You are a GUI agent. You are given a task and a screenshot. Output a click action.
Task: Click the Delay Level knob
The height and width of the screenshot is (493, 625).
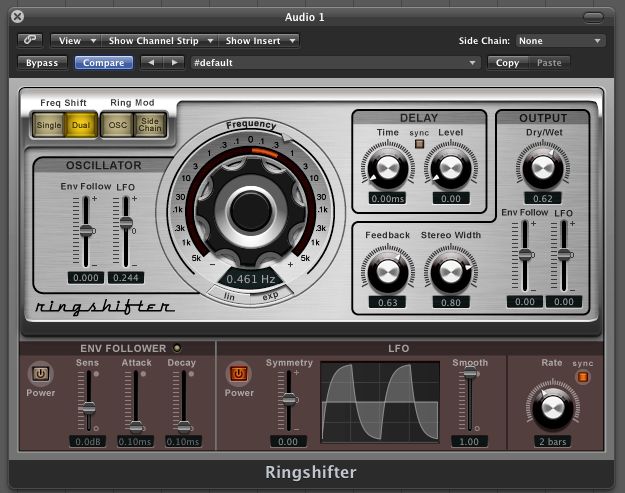[x=451, y=169]
